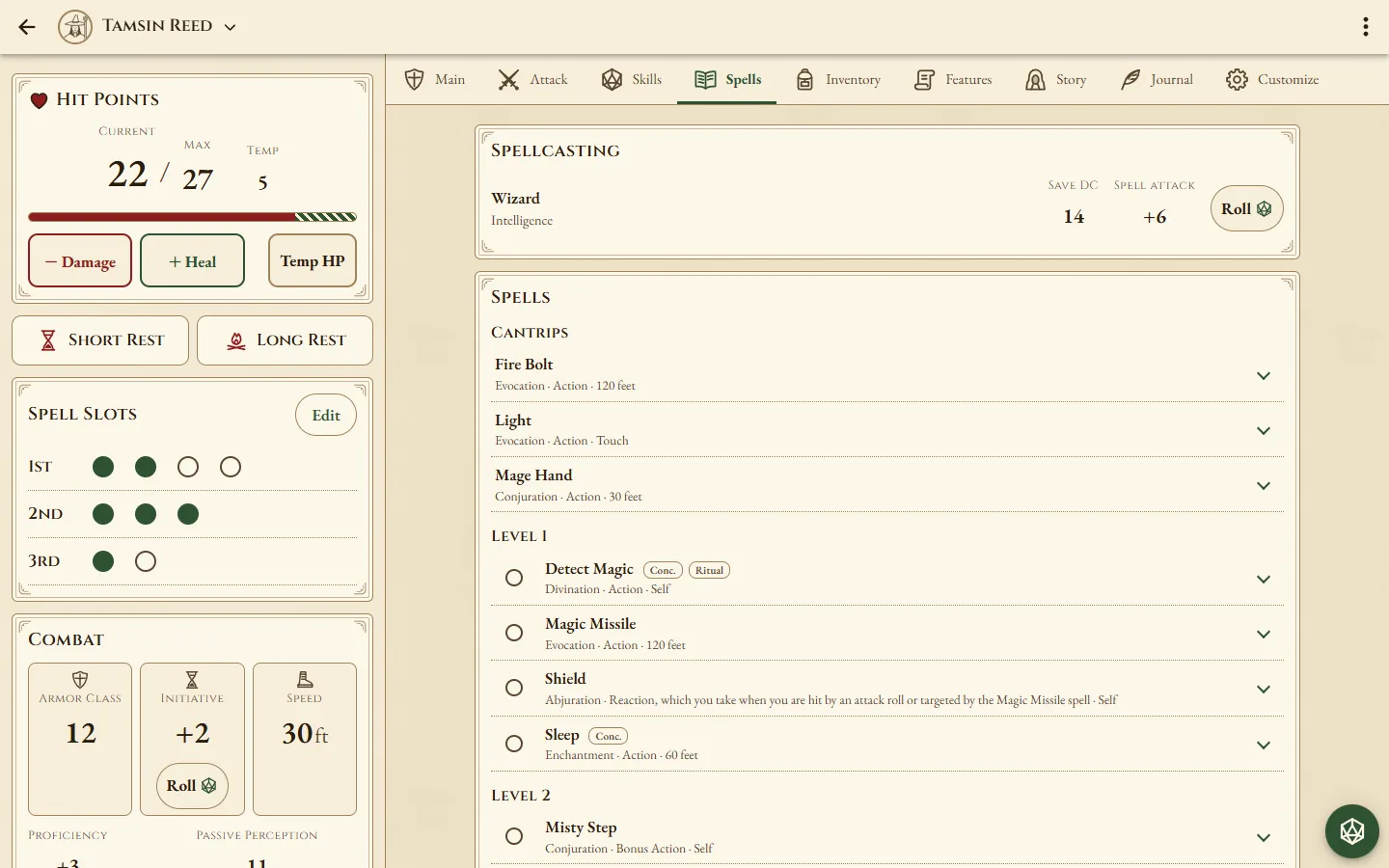Roll initiative in the Combat panel

(192, 786)
